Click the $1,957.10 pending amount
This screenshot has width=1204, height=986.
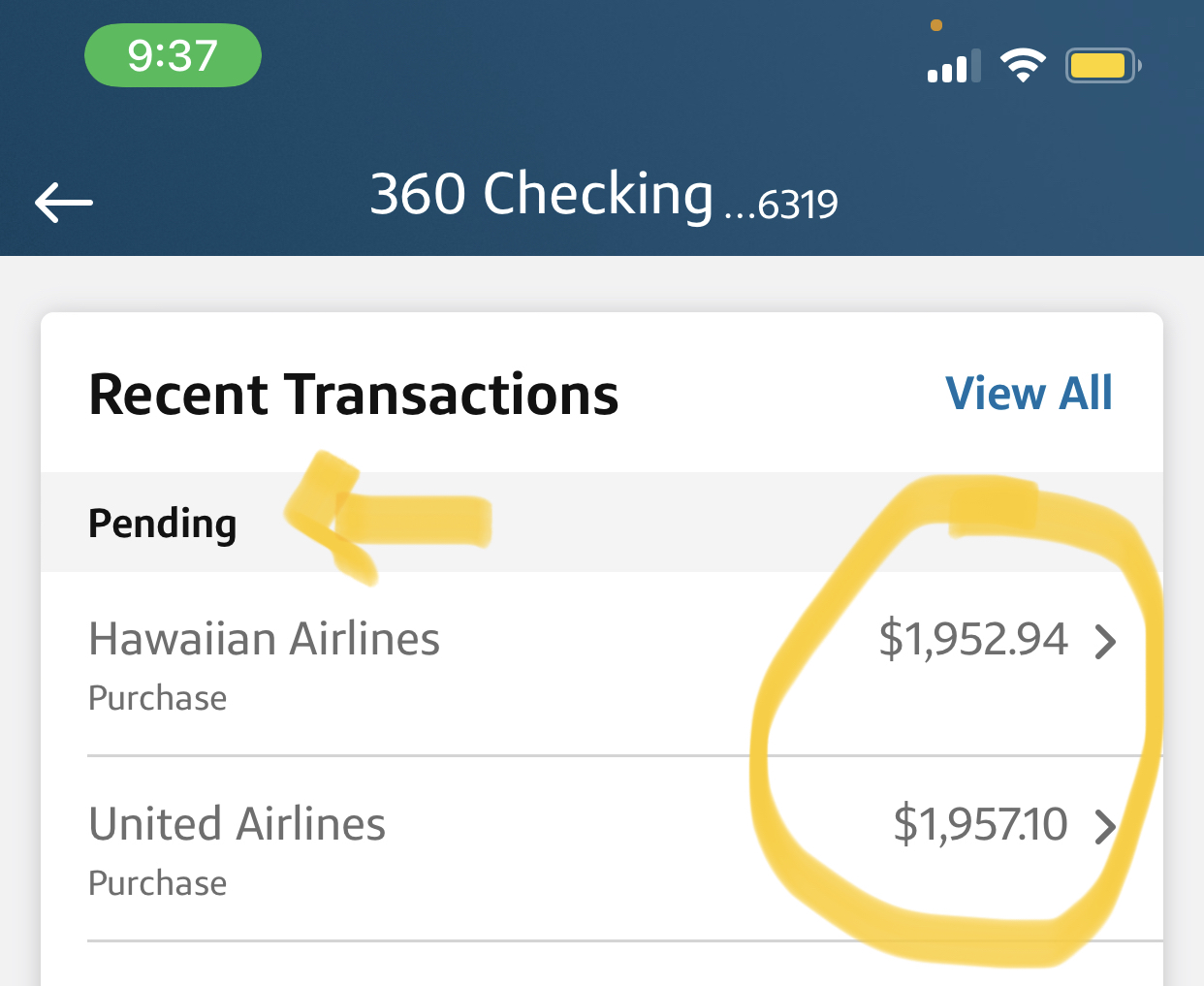click(x=980, y=824)
